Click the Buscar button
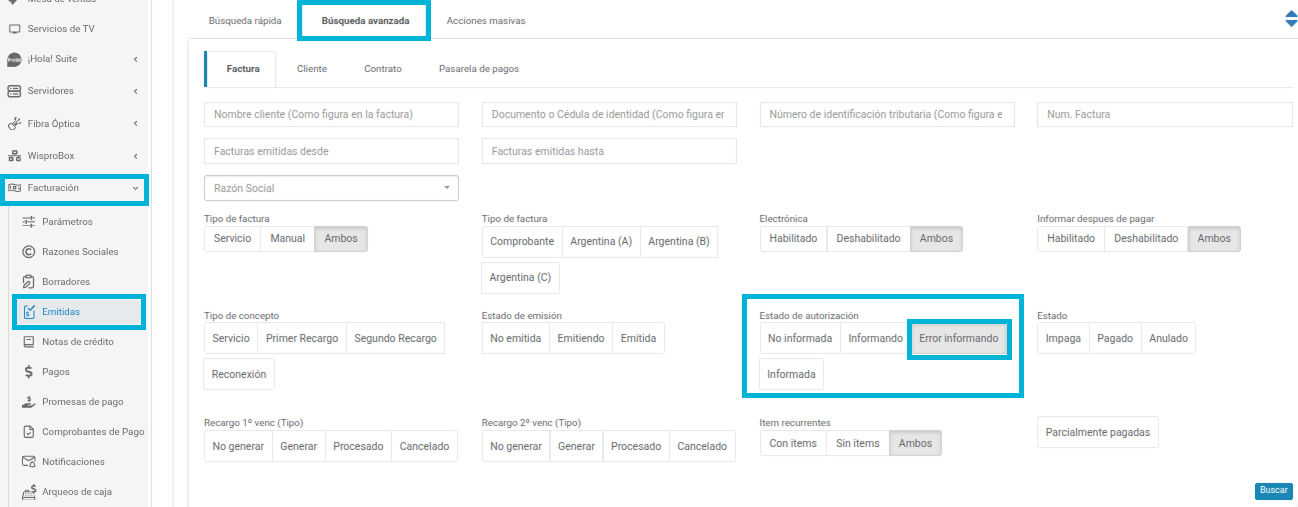 1273,490
